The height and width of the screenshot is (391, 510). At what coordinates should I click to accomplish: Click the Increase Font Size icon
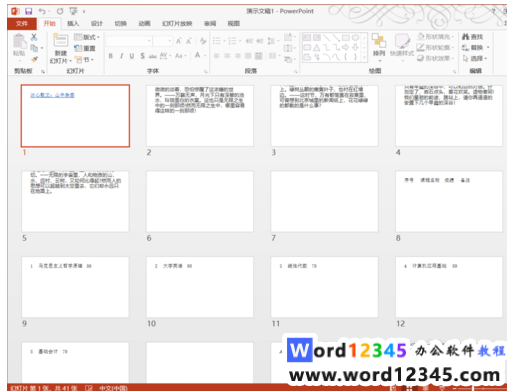pyautogui.click(x=179, y=41)
